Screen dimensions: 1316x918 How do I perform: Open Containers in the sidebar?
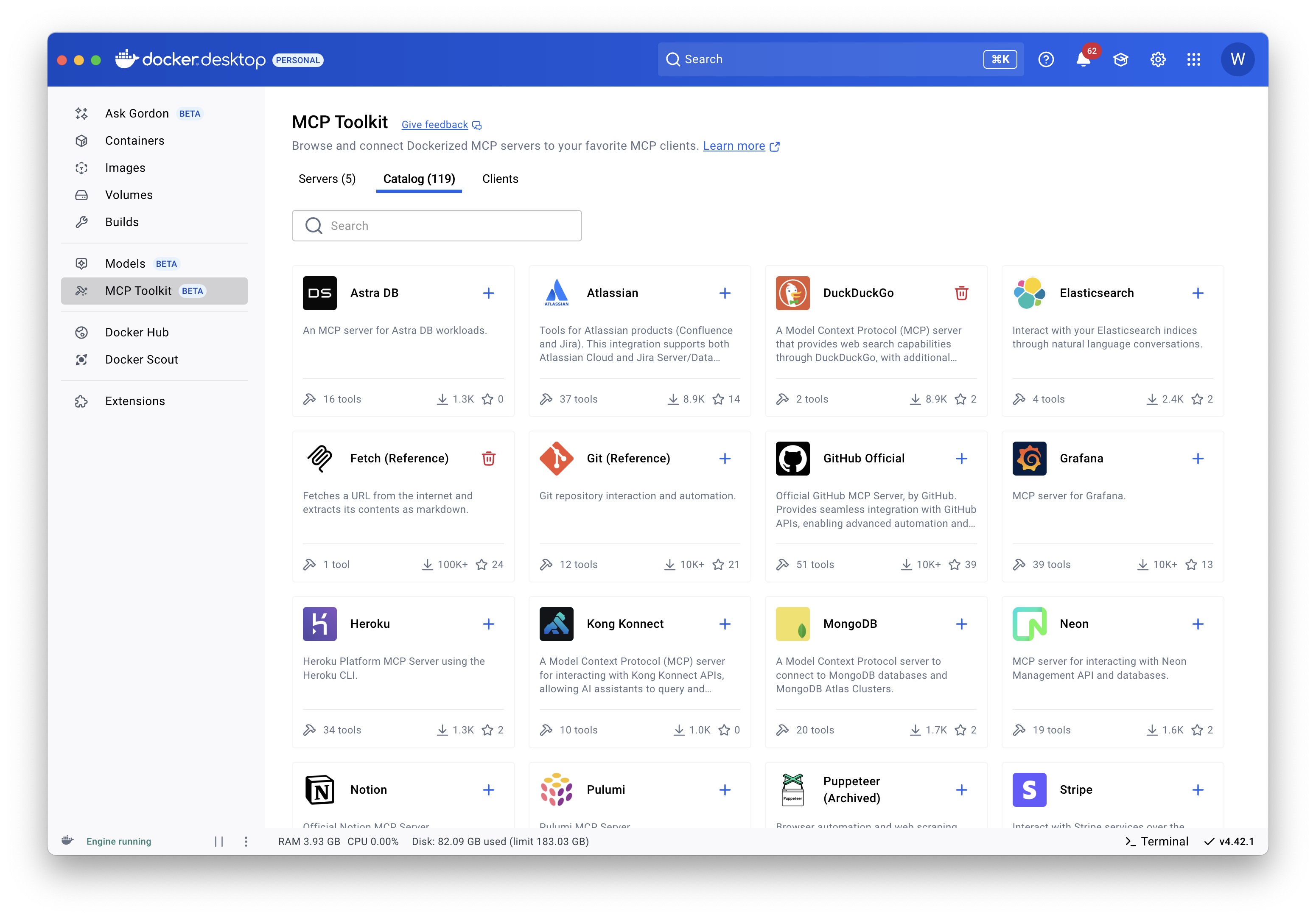[x=134, y=140]
